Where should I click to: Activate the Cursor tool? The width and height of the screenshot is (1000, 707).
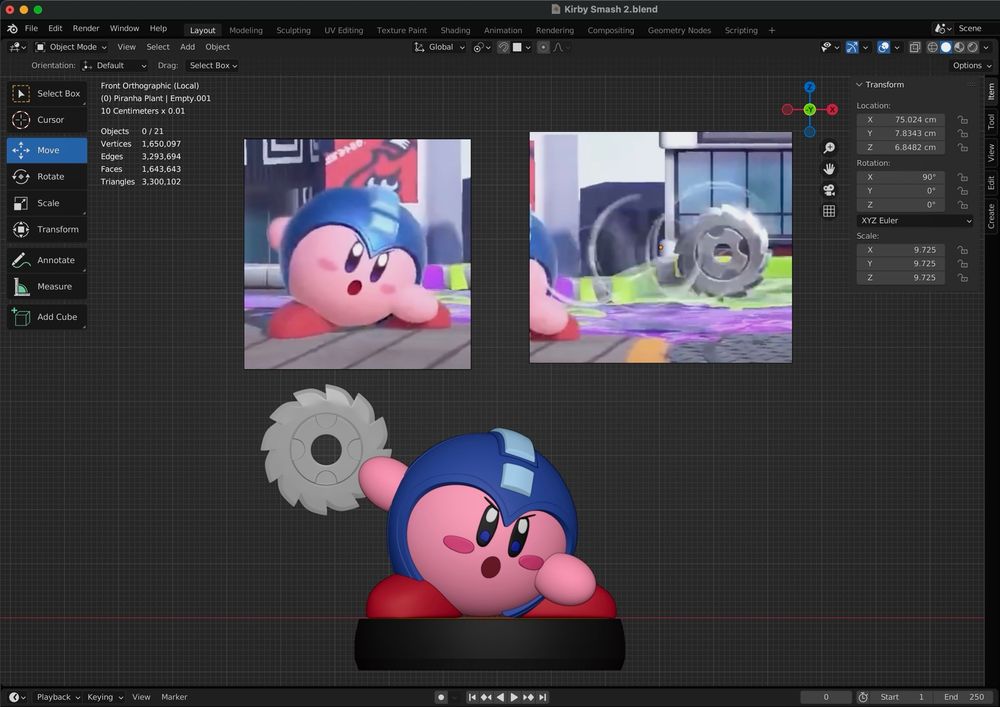click(x=47, y=120)
